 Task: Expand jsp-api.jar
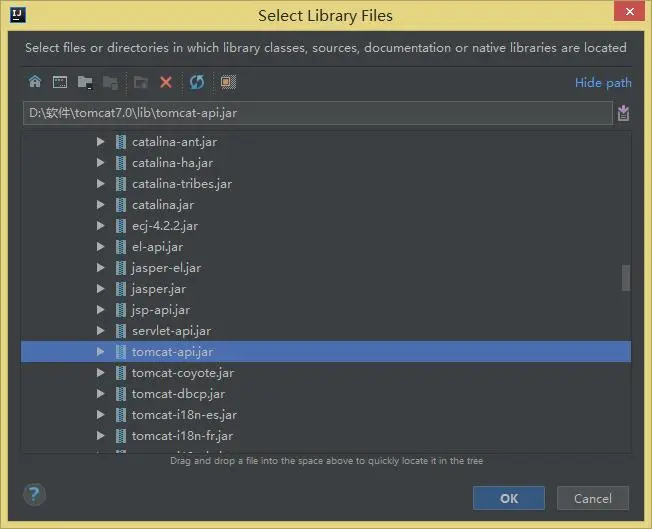100,309
